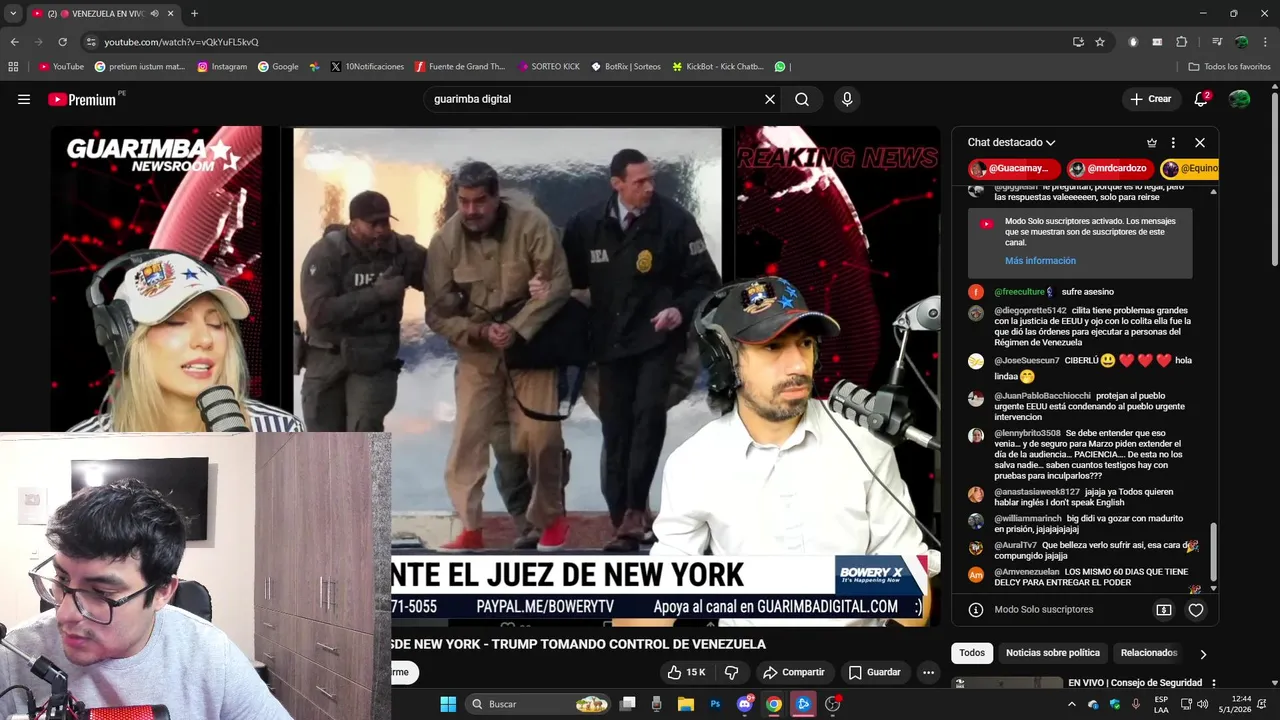Viewport: 1280px width, 720px height.
Task: Open the Chrome three-dot menu
Action: point(1265,42)
